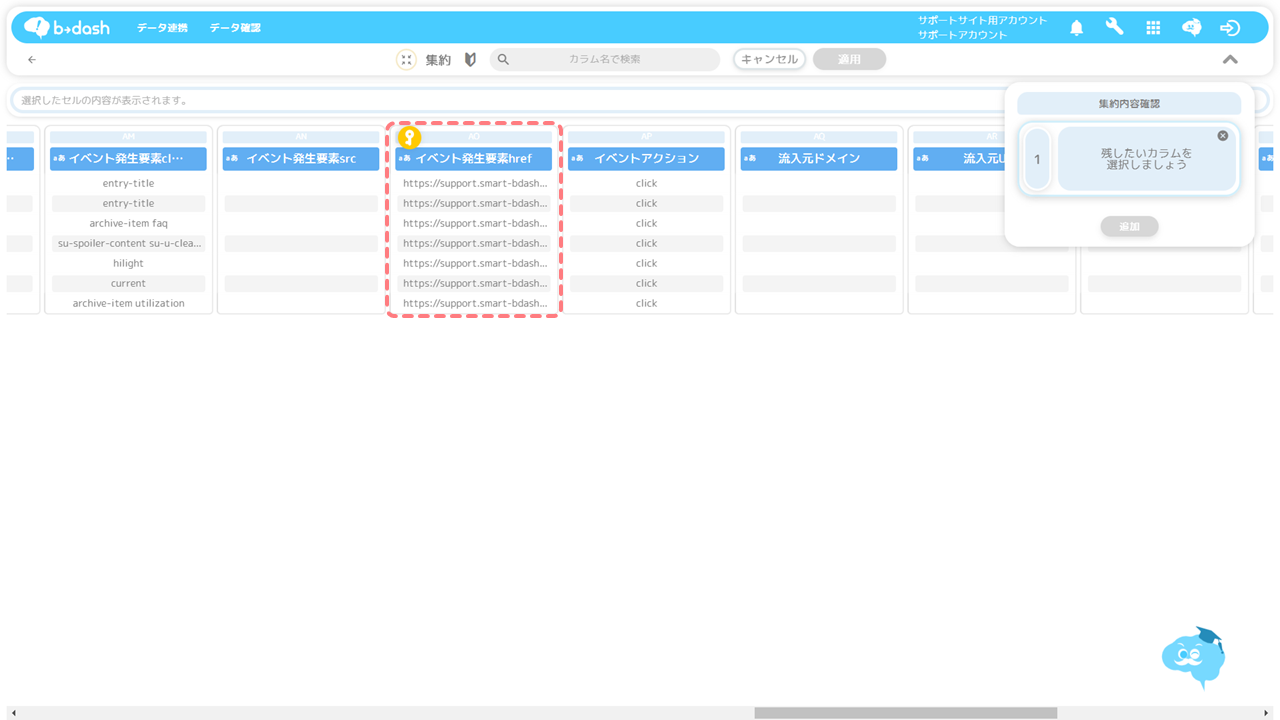Select the イベント発生要素href column header

[474, 158]
